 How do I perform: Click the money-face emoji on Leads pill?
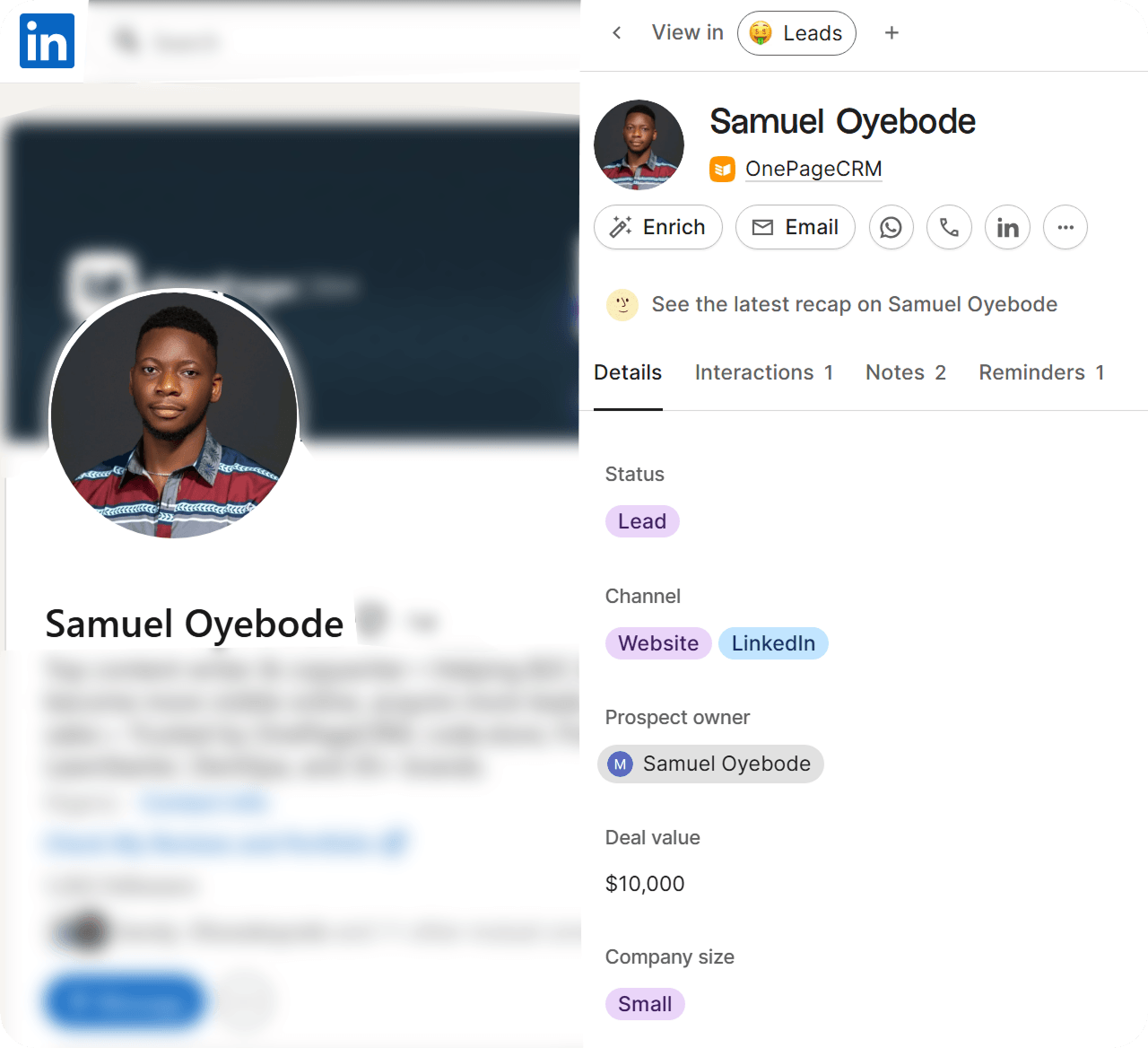point(761,33)
